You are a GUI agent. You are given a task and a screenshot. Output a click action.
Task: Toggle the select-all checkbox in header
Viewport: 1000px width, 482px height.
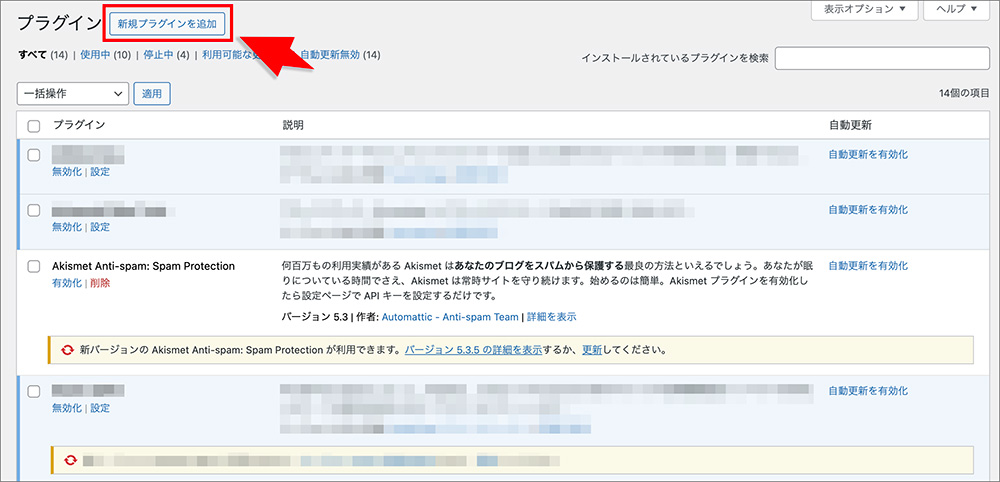point(34,126)
